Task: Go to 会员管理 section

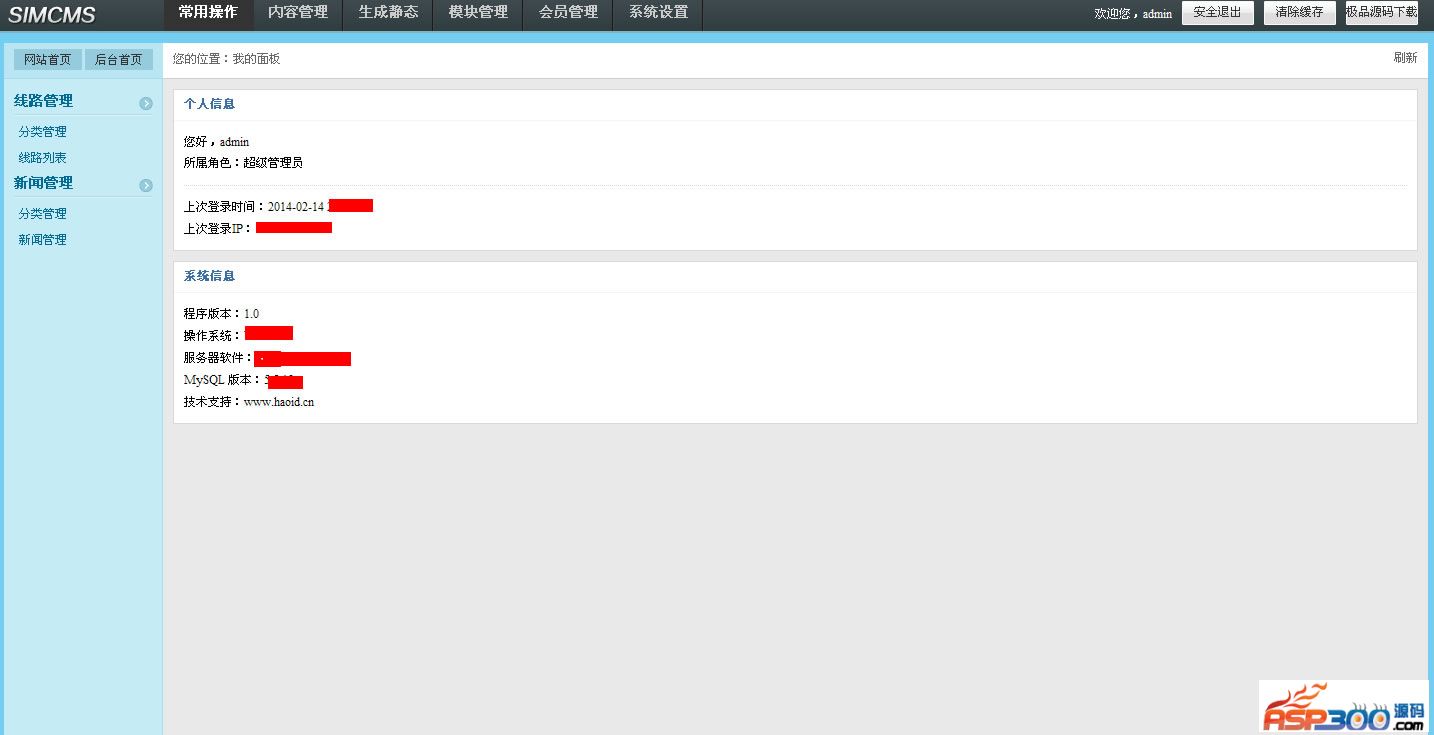Action: (x=568, y=14)
